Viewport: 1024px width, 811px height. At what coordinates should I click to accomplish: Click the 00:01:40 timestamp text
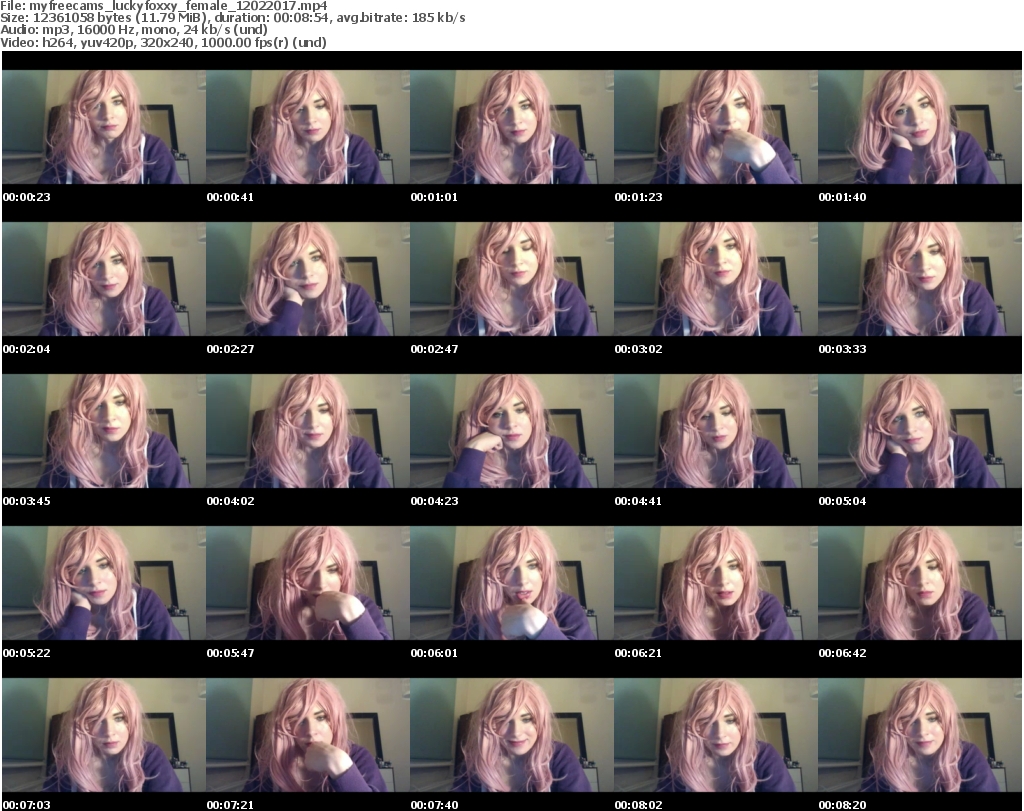pos(842,197)
